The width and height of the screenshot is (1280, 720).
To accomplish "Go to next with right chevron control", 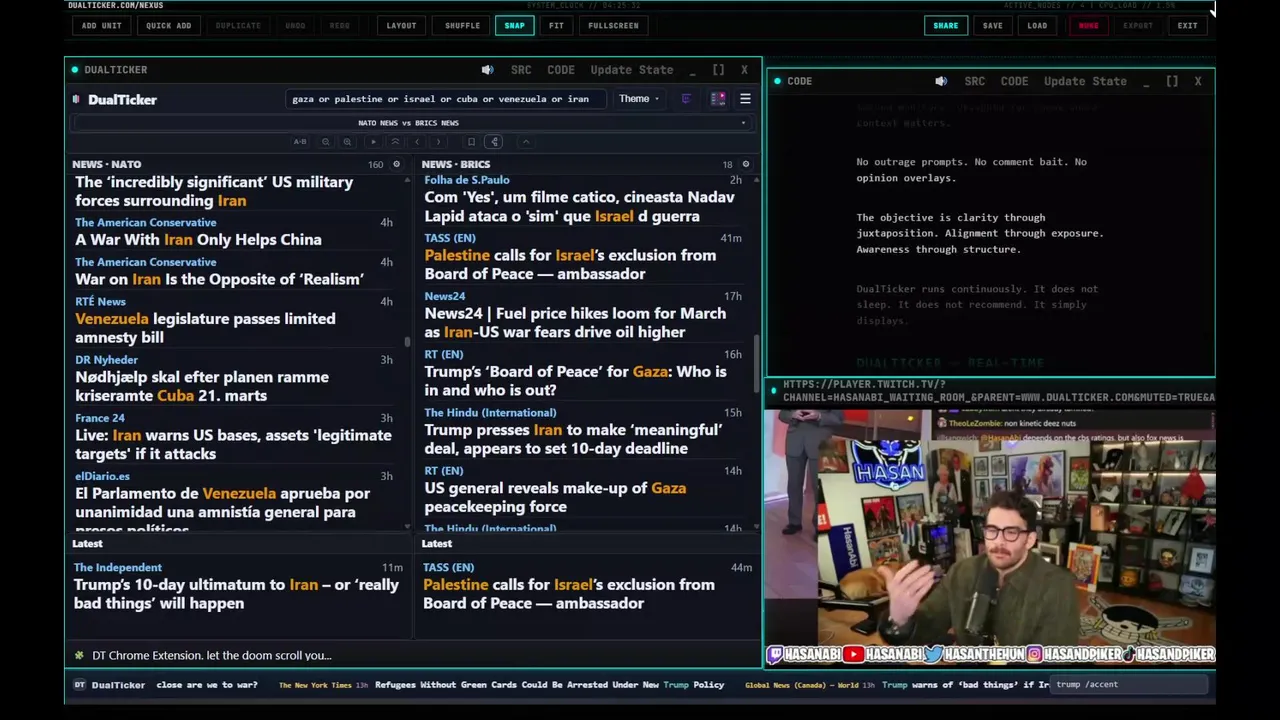I will [x=438, y=142].
